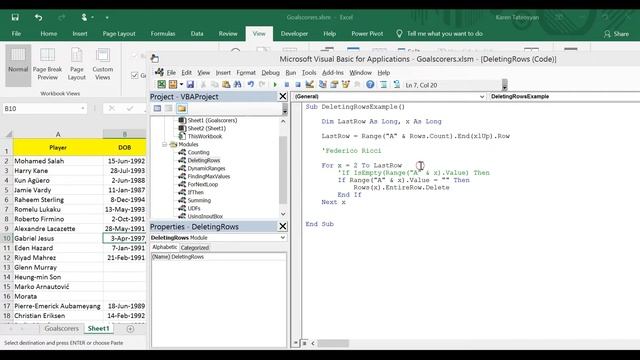This screenshot has width=640, height=360.
Task: Click the Excel Undo icon in quick access toolbar
Action: [x=38, y=17]
